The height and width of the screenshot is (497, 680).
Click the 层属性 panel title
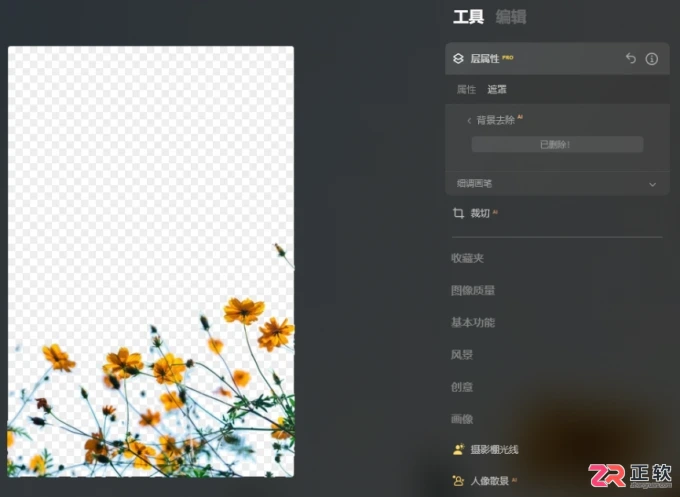(485, 59)
